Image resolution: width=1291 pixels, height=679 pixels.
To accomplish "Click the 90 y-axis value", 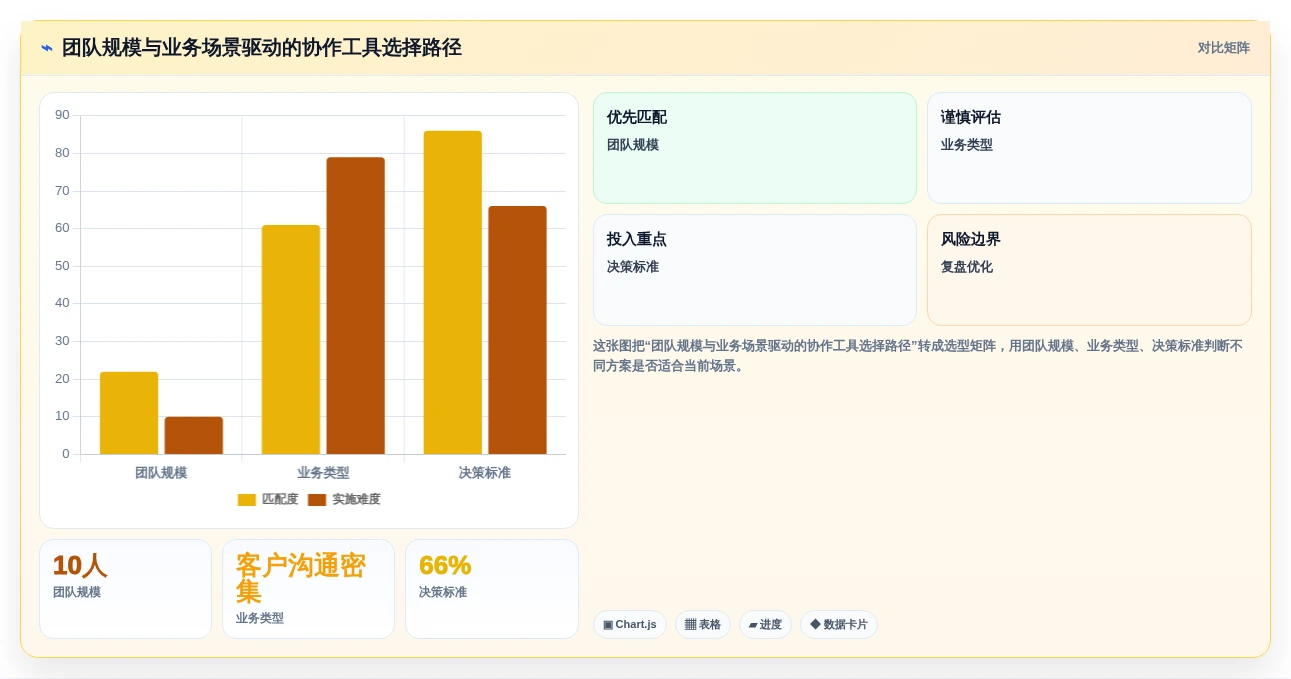I will (x=62, y=115).
